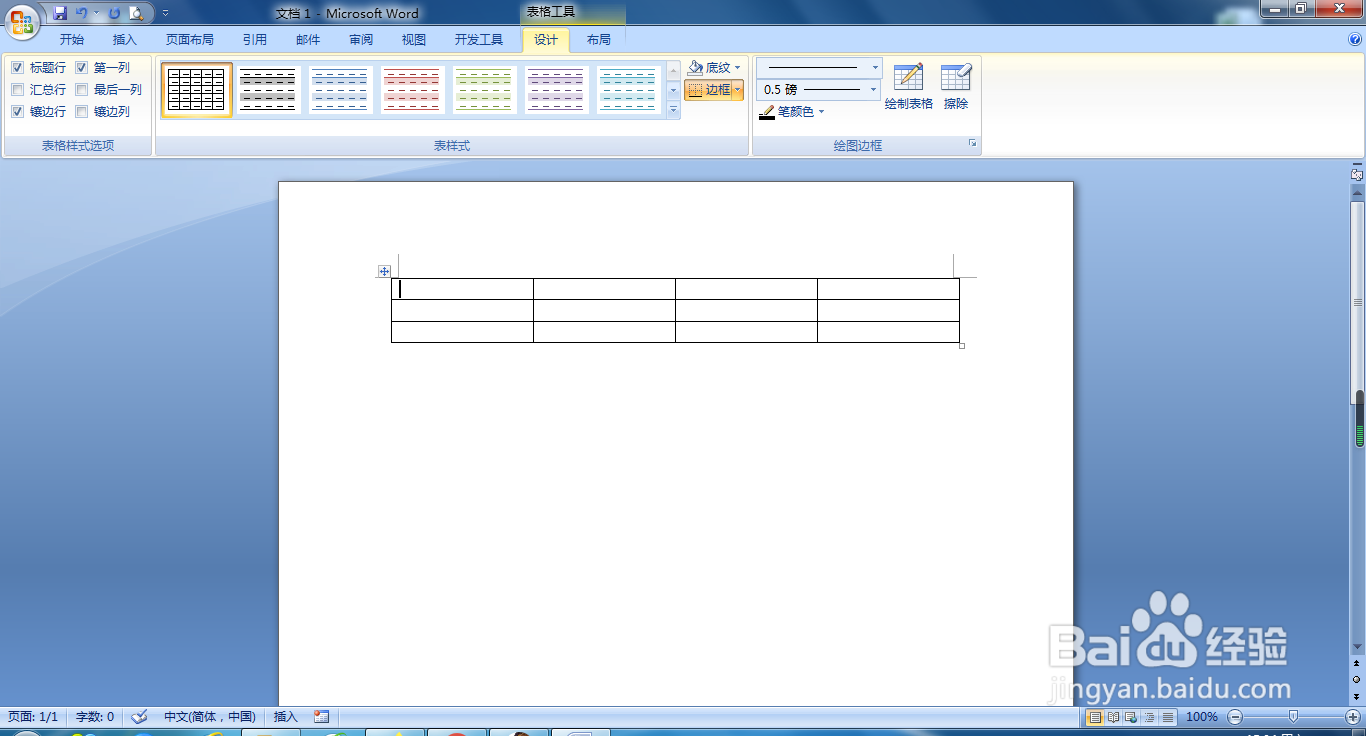Enable the 镶边列 checkbox
Viewport: 1366px width, 736px height.
coord(82,112)
